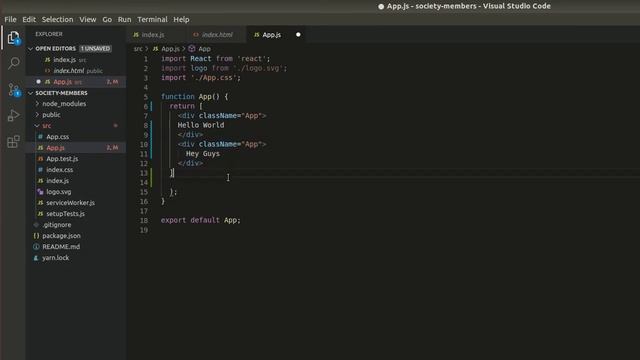
Task: Open the Edit menu
Action: pyautogui.click(x=29, y=20)
